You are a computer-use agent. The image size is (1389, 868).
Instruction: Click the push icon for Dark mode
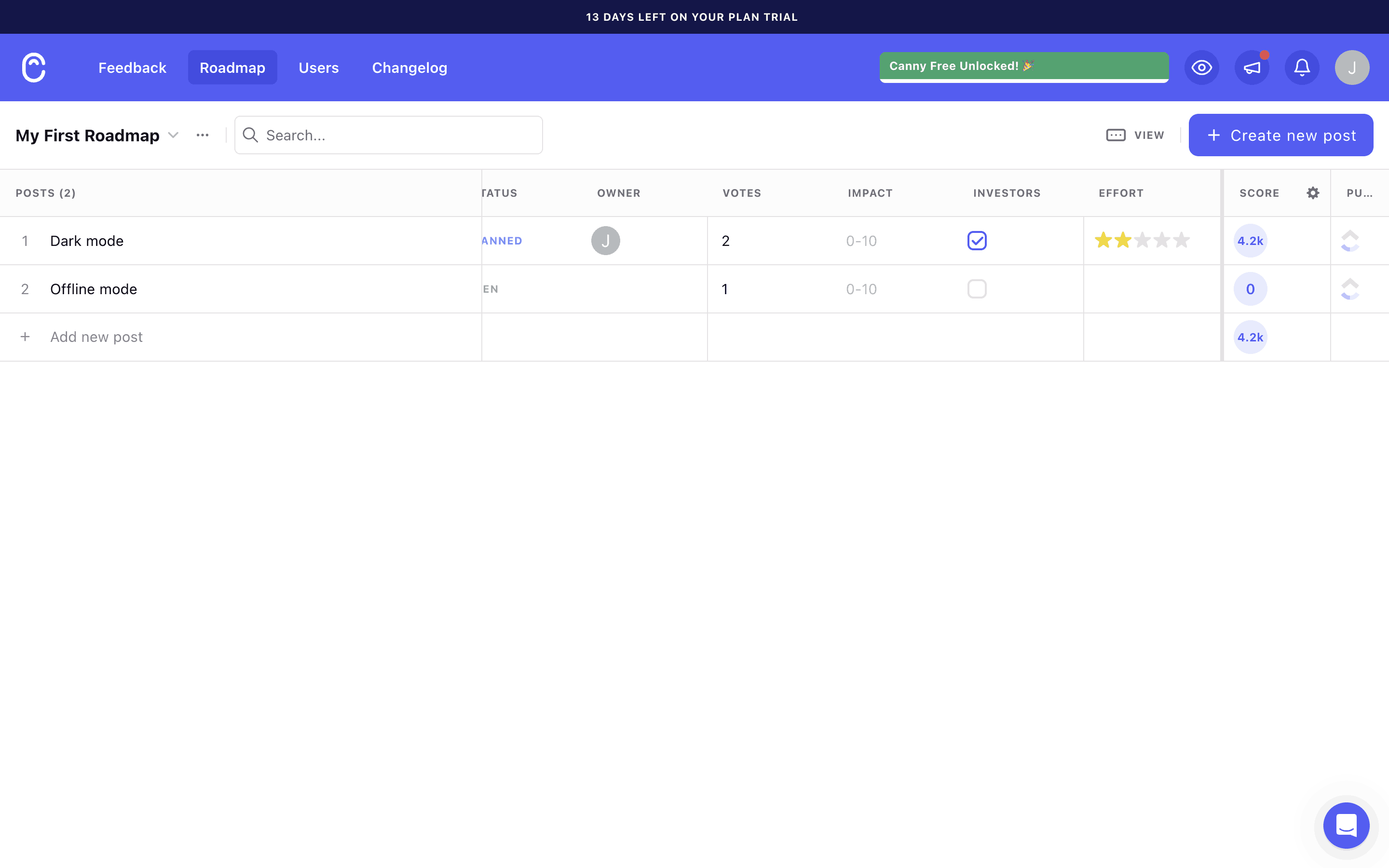pyautogui.click(x=1349, y=241)
